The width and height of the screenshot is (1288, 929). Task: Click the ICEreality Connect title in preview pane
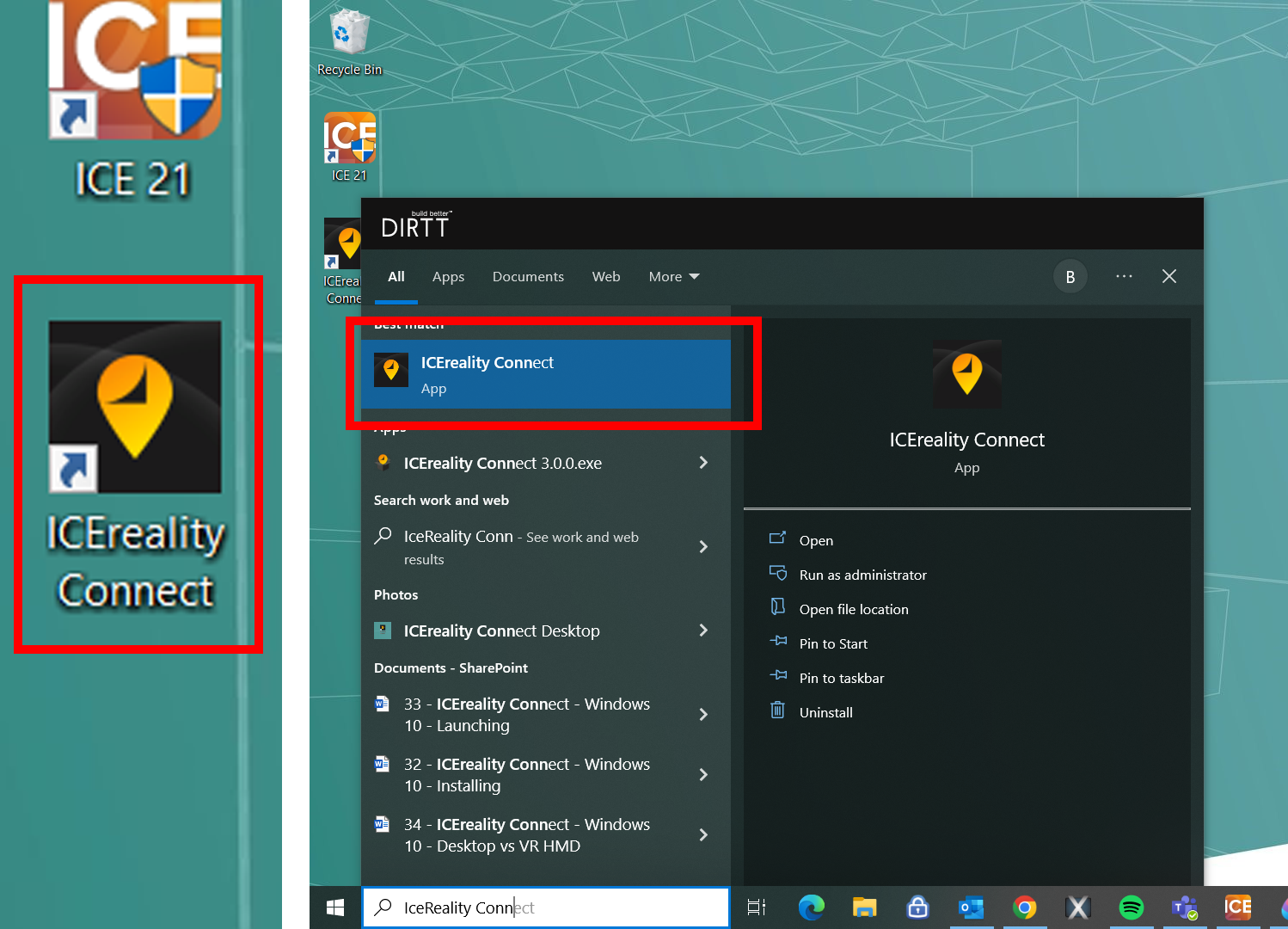(967, 440)
